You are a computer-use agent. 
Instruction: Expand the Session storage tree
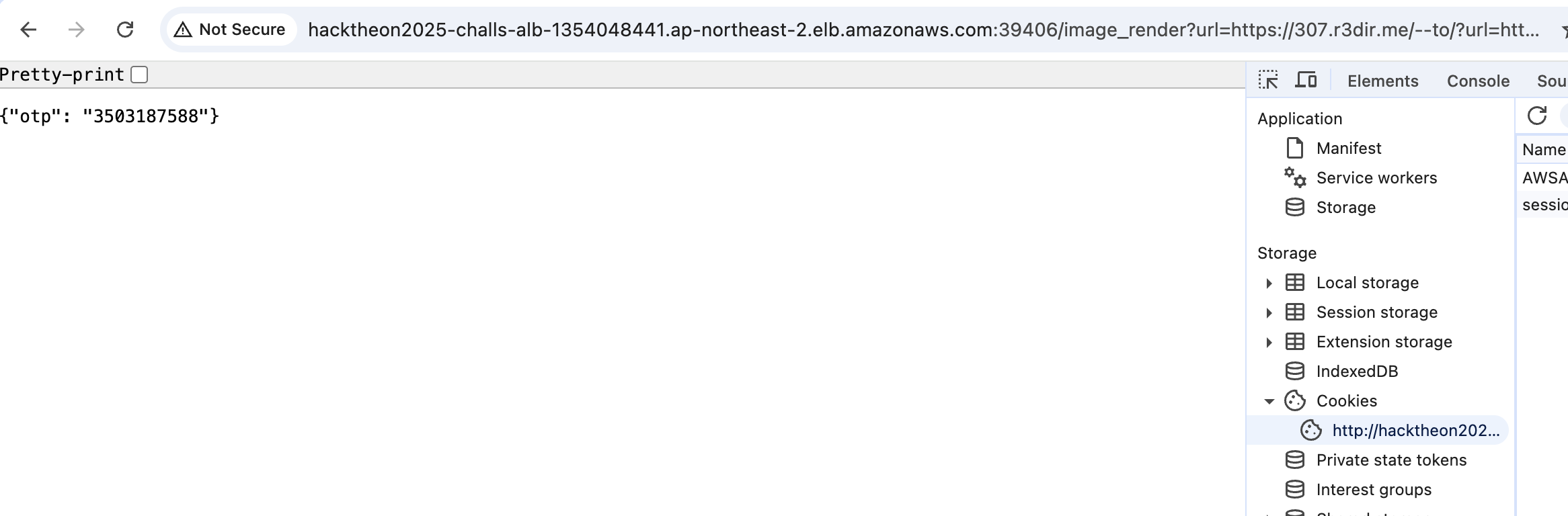point(1269,312)
